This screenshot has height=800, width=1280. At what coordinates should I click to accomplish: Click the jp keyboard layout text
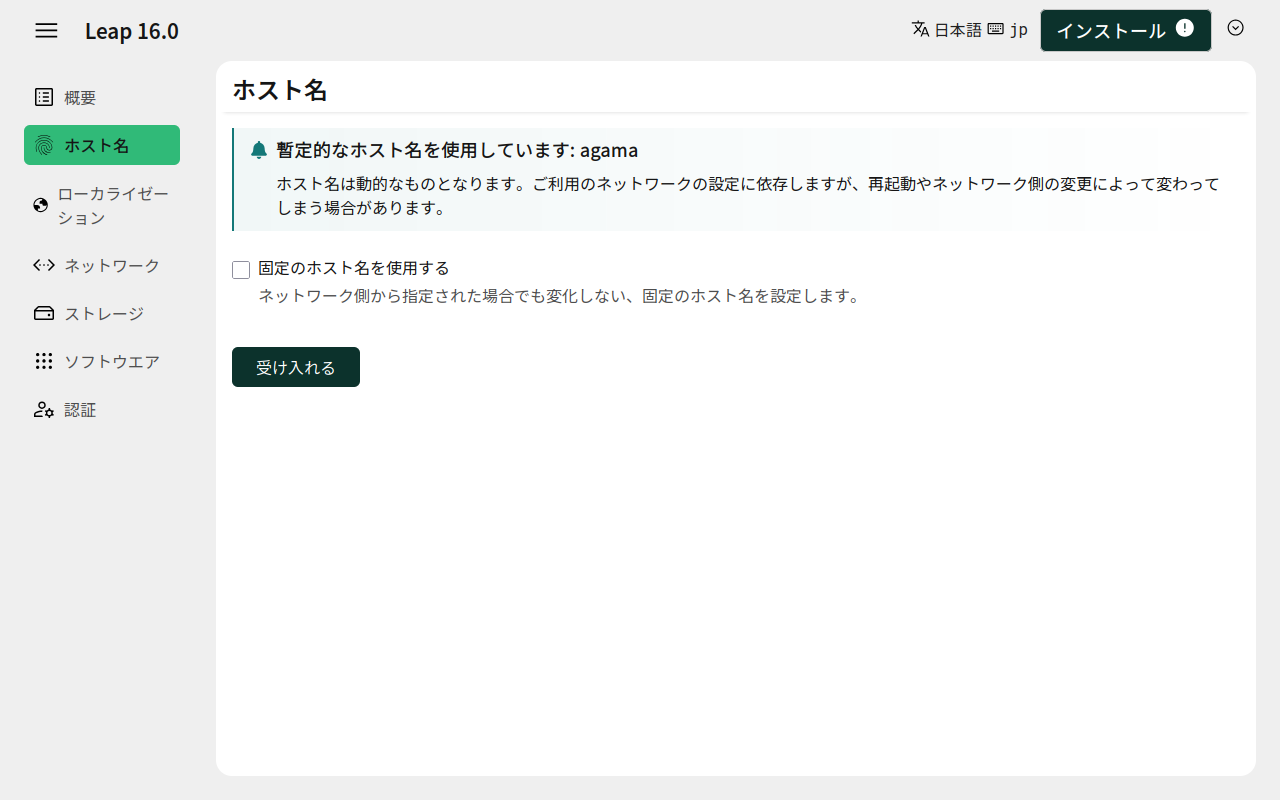1019,30
